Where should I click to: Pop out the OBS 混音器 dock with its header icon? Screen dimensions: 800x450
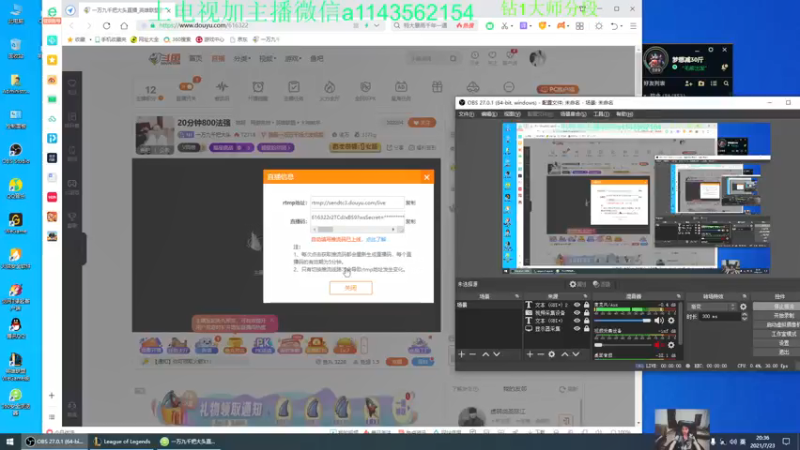click(x=679, y=296)
